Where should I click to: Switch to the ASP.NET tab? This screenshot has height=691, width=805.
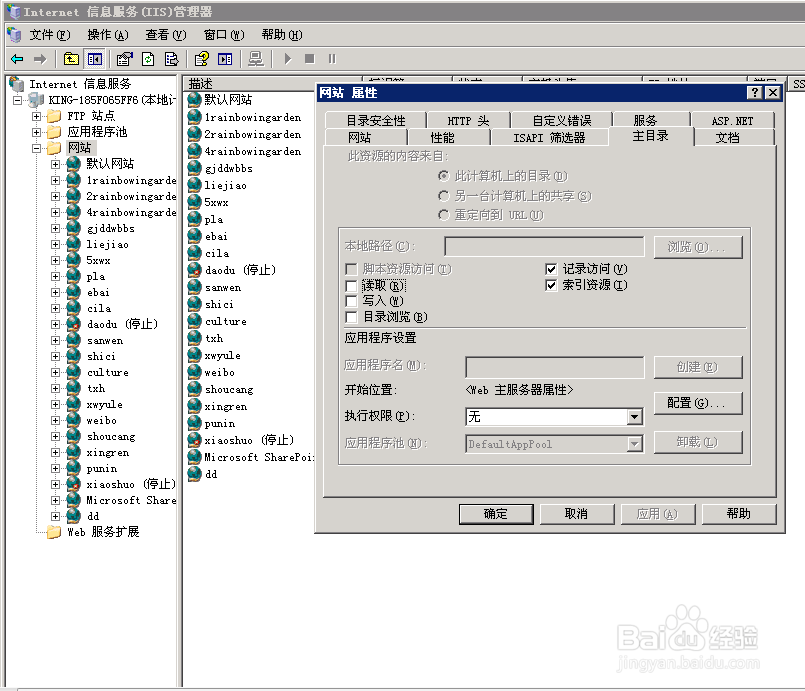(x=732, y=121)
